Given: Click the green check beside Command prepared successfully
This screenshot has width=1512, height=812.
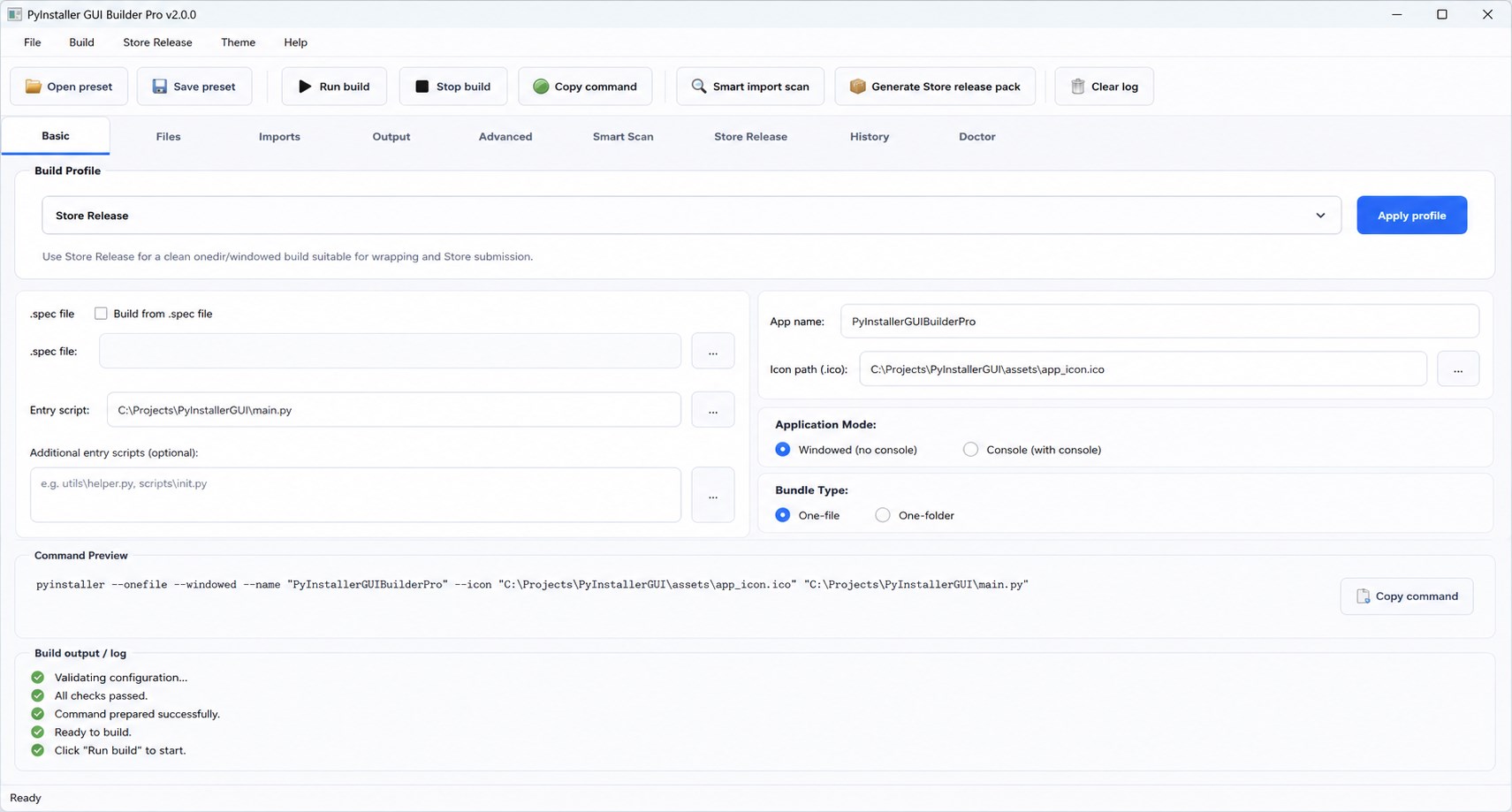Looking at the screenshot, I should [37, 714].
